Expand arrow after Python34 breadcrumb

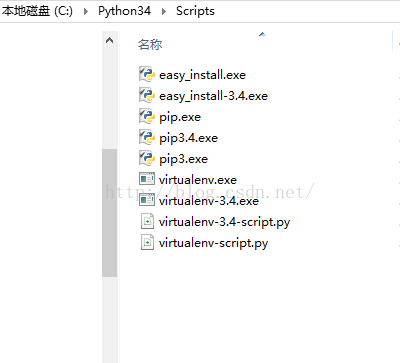coord(164,11)
